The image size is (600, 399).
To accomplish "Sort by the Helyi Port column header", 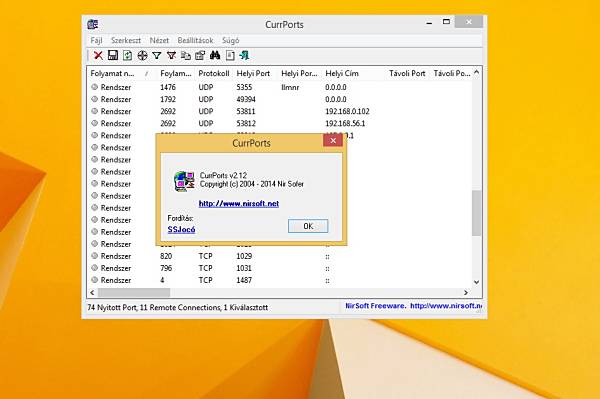I will [253, 73].
